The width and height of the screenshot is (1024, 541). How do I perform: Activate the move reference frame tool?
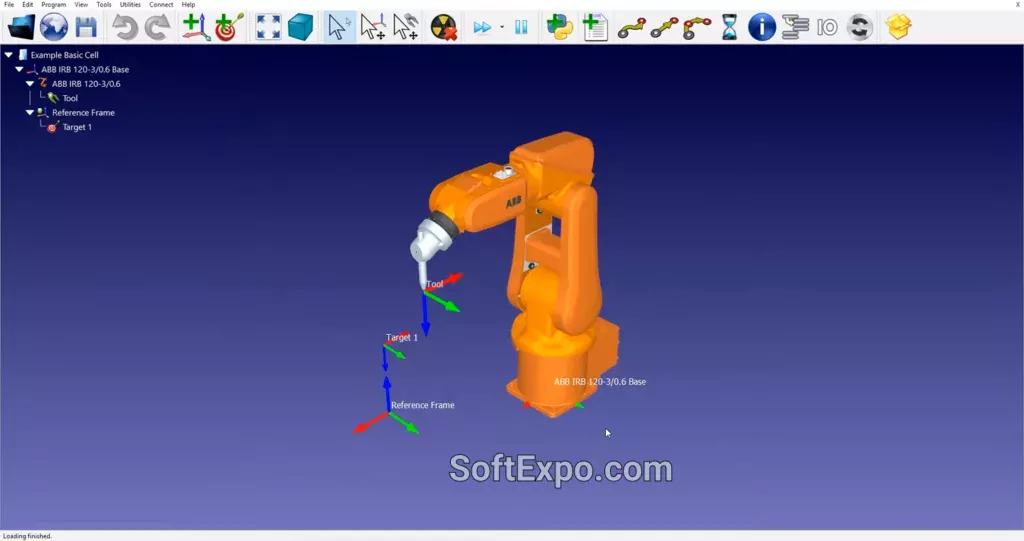tap(372, 27)
